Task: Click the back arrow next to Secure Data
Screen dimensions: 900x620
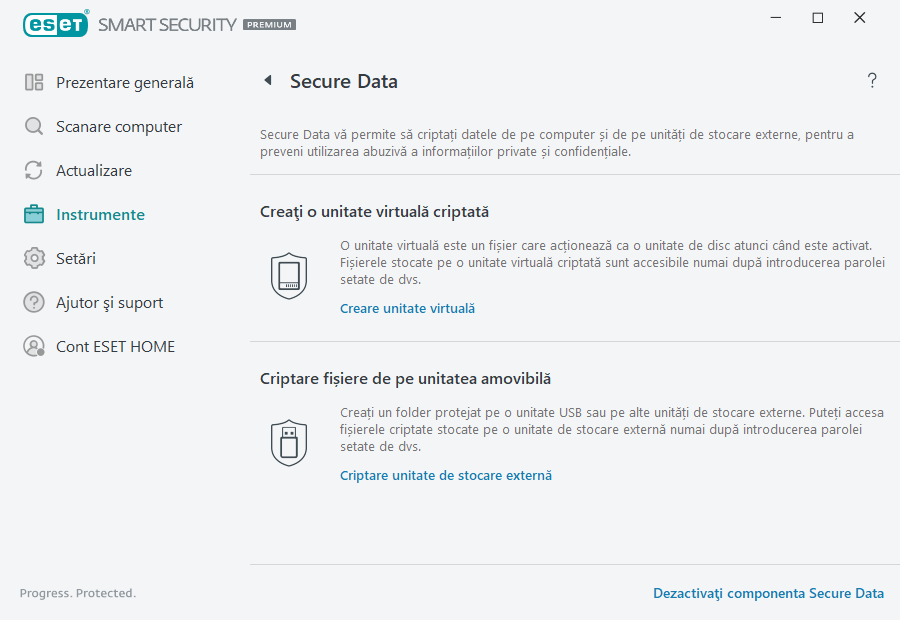Action: click(267, 80)
